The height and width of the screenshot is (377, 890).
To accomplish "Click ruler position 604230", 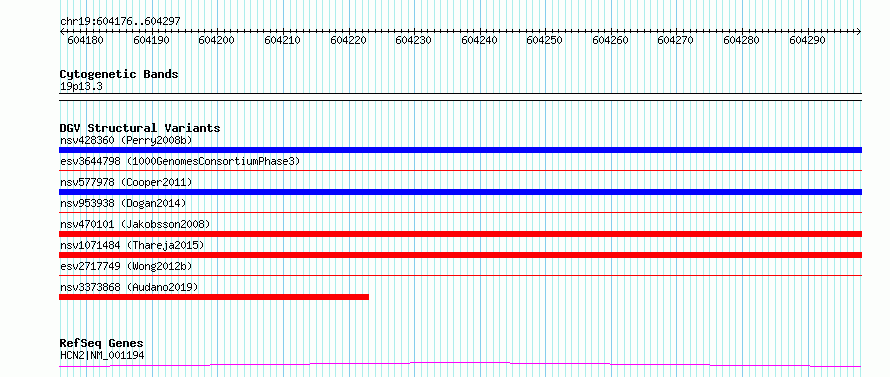I will (413, 40).
